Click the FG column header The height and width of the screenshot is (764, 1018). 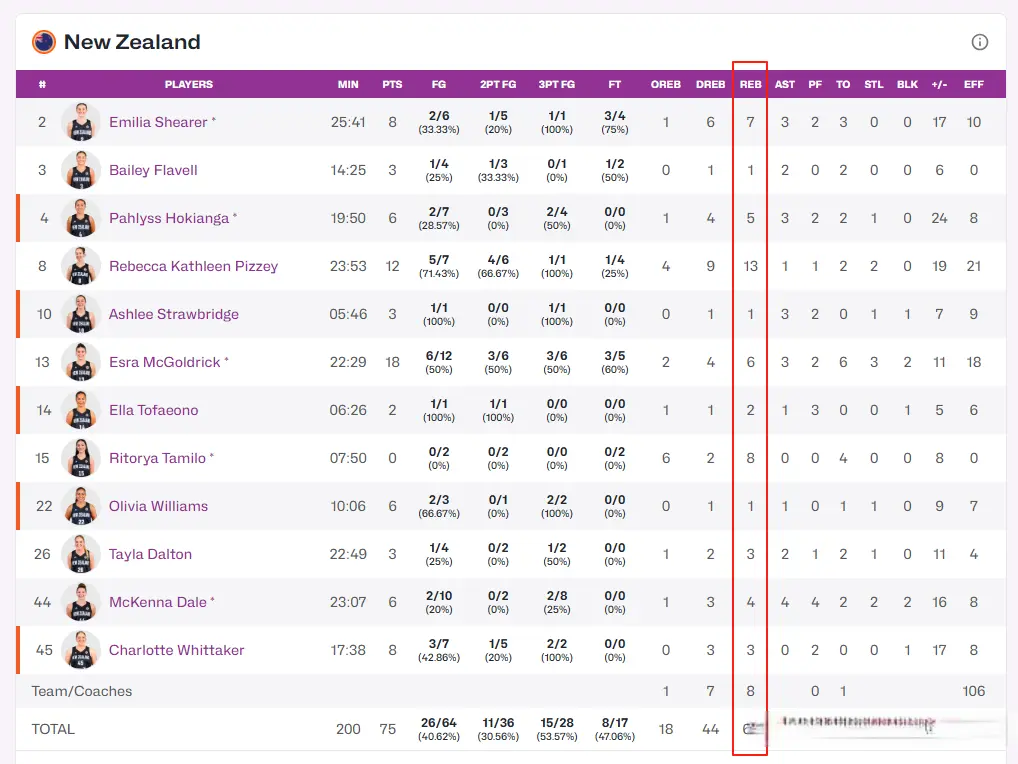(439, 84)
